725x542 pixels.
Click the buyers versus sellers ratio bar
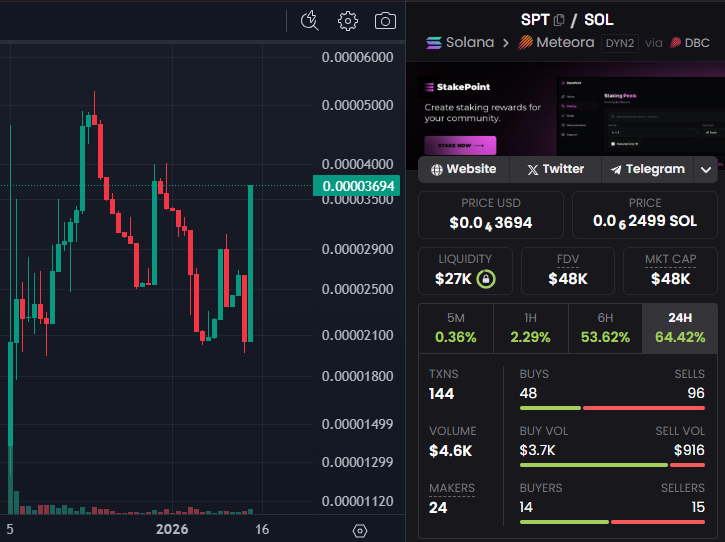(612, 522)
